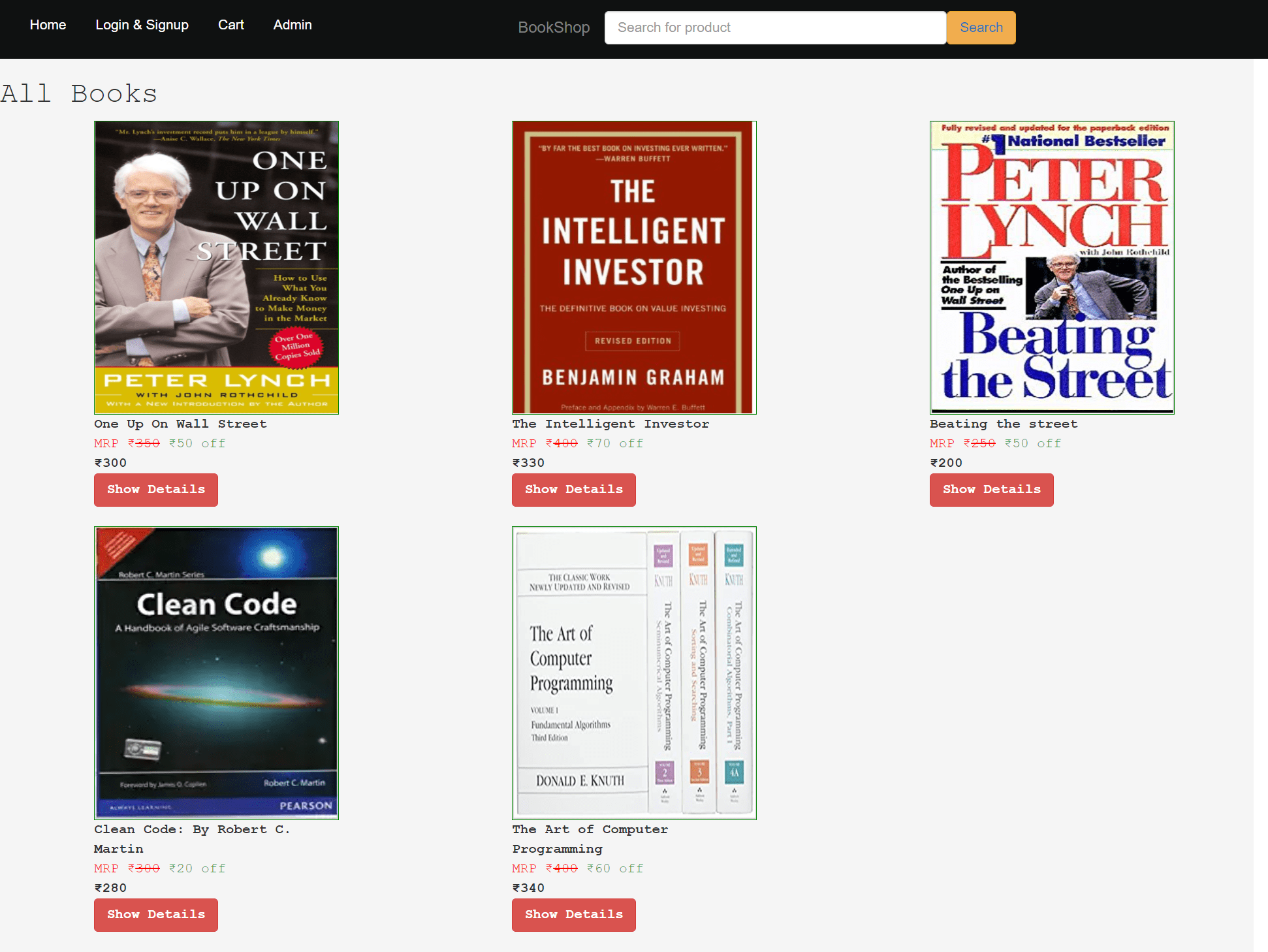Click the title text The Intelligent Investor
This screenshot has height=952, width=1268.
click(610, 424)
